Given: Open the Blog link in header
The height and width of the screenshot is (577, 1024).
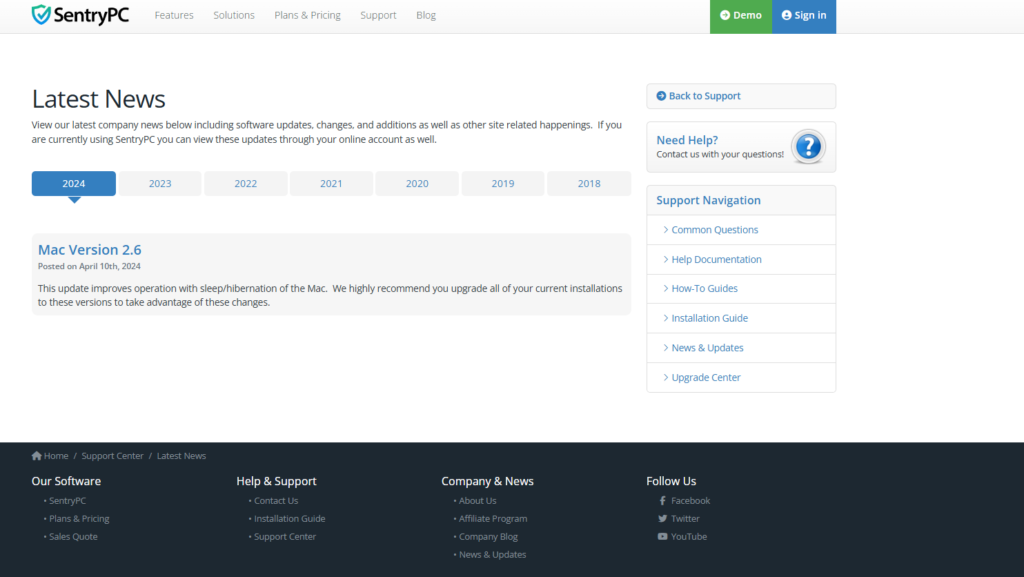Looking at the screenshot, I should (426, 15).
